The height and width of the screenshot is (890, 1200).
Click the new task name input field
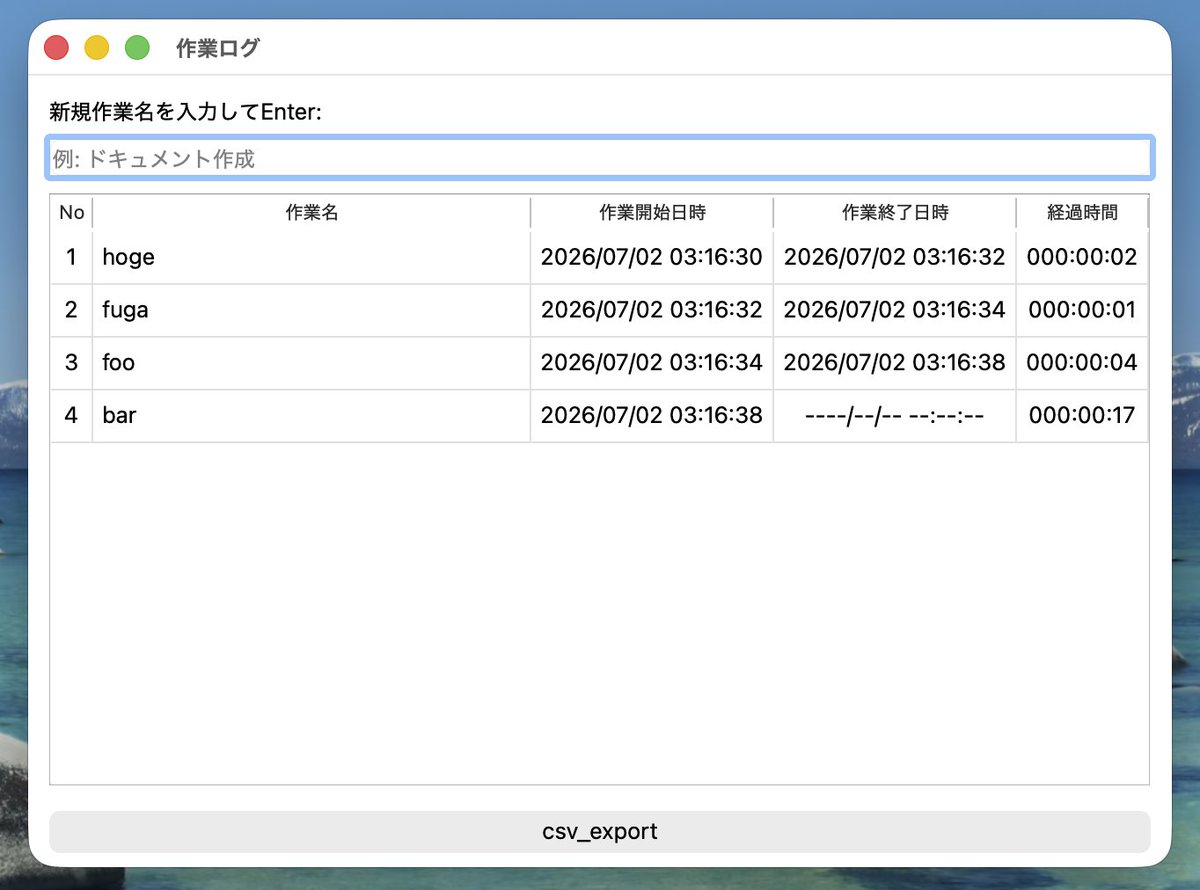pos(600,158)
